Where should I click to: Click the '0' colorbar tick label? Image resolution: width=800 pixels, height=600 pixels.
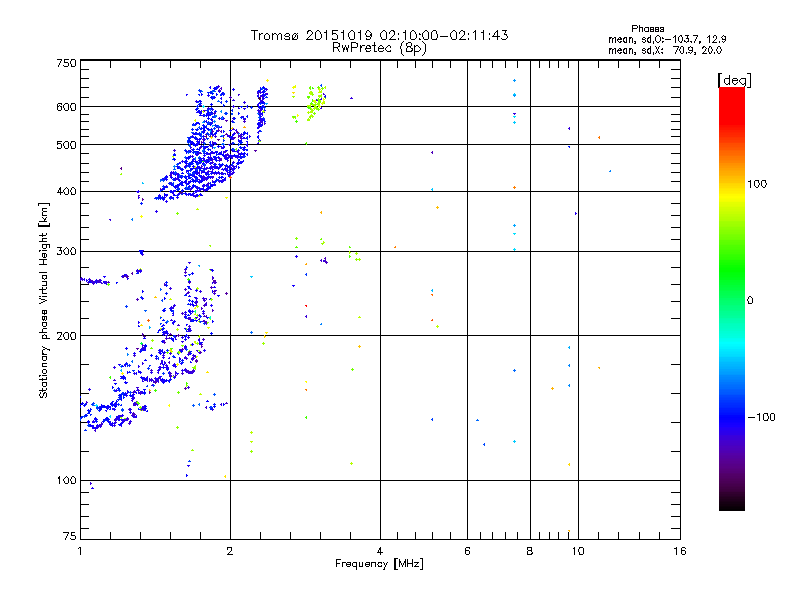pyautogui.click(x=750, y=301)
